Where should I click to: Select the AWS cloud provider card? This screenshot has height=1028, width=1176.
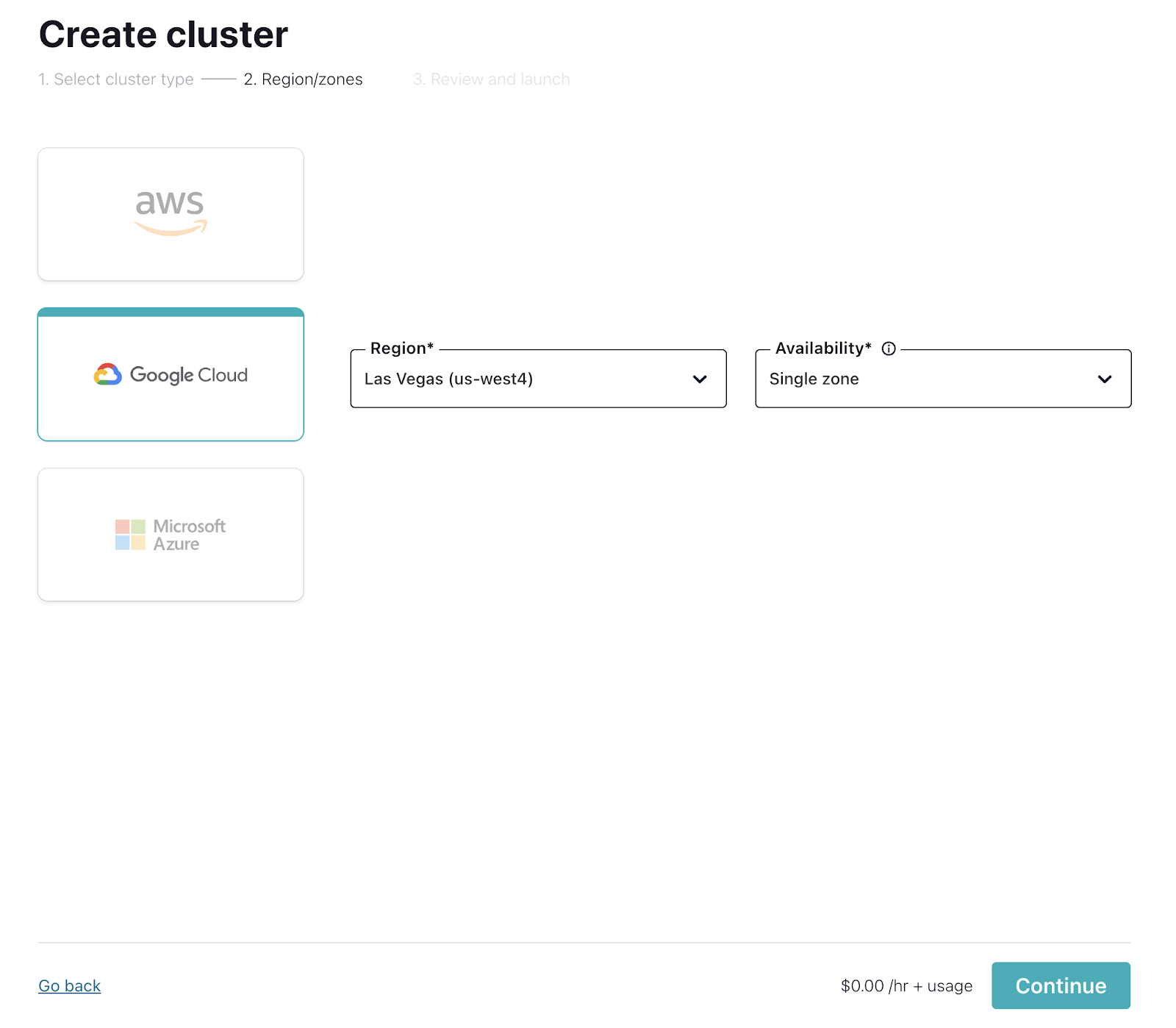171,214
